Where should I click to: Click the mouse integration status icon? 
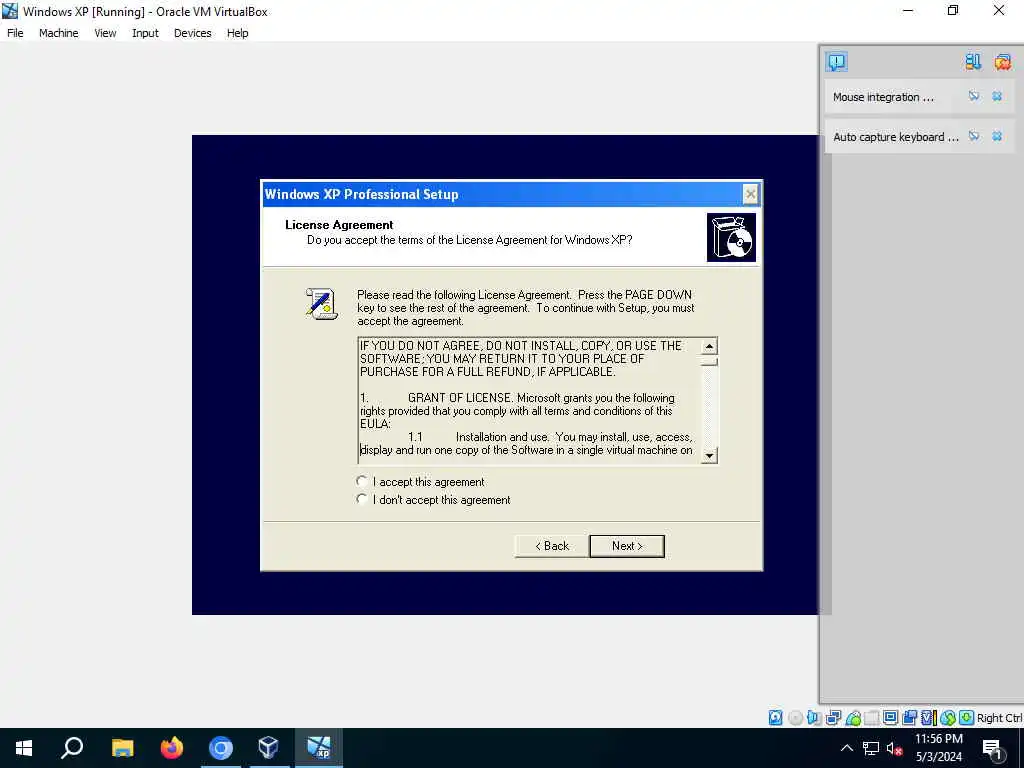coord(948,718)
